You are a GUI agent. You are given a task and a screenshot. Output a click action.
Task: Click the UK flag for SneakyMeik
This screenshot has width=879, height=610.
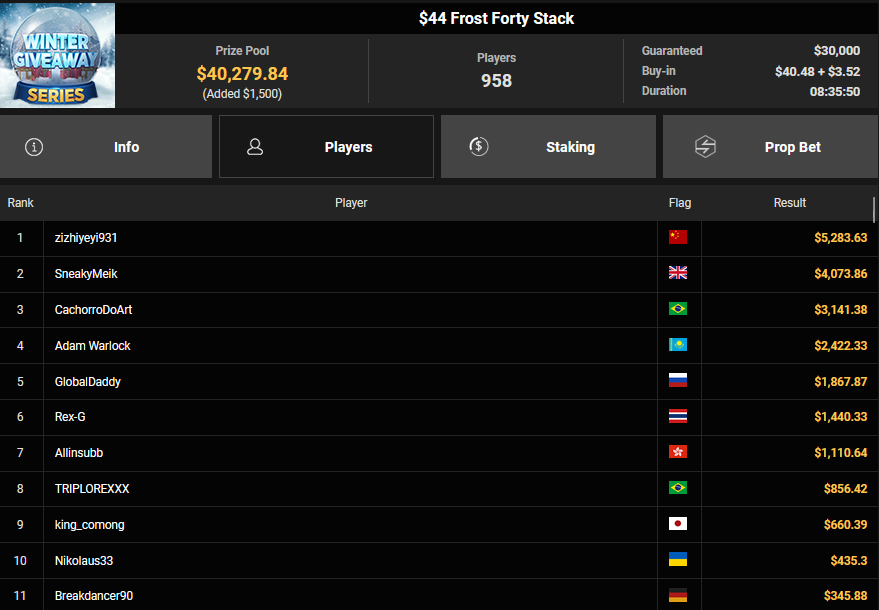(678, 274)
